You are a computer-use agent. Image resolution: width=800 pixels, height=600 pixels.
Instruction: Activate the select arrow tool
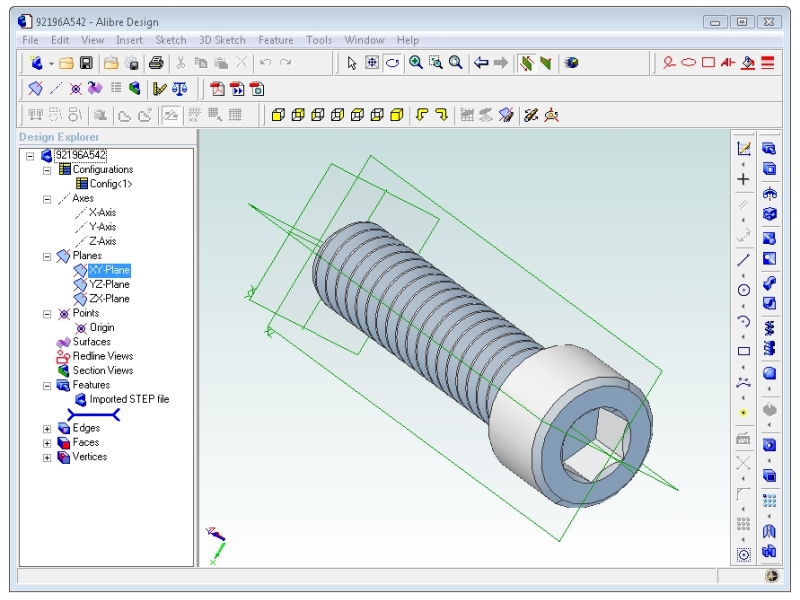352,63
